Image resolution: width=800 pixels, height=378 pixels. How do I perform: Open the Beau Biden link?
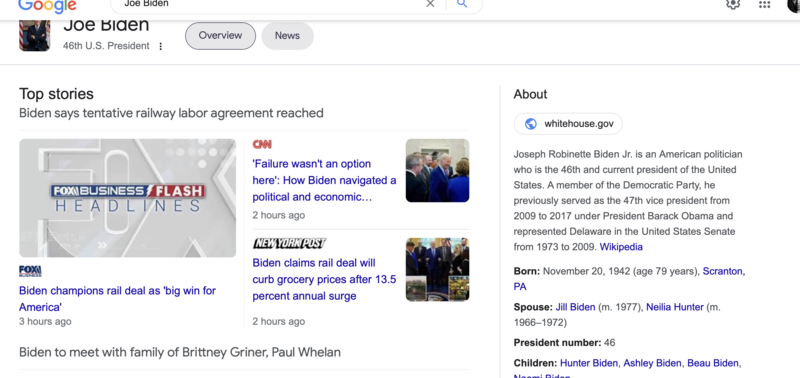[x=713, y=363]
